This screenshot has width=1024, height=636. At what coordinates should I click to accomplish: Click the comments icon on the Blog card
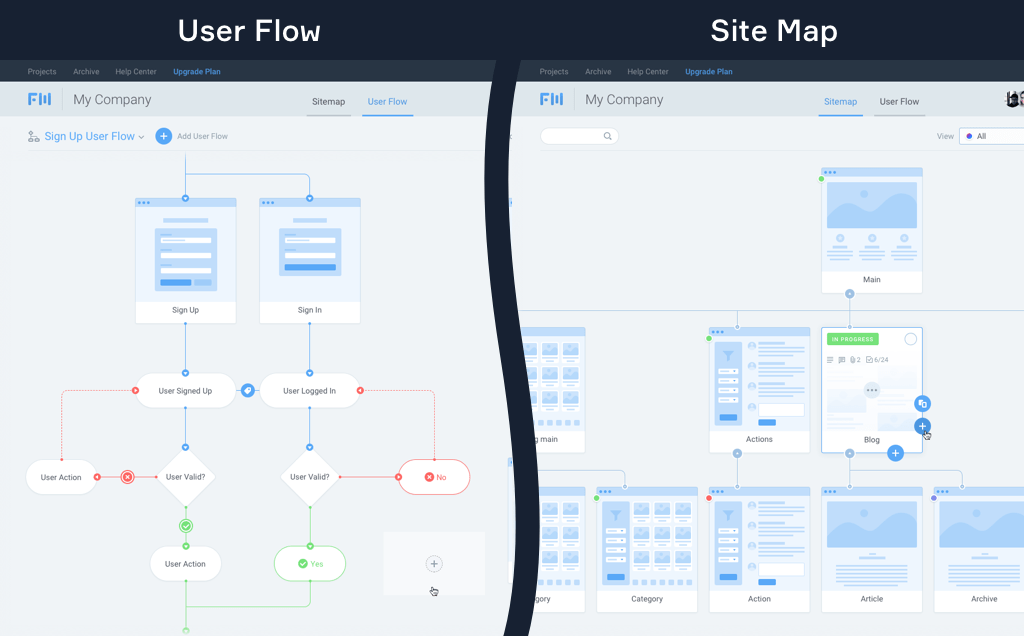841,359
